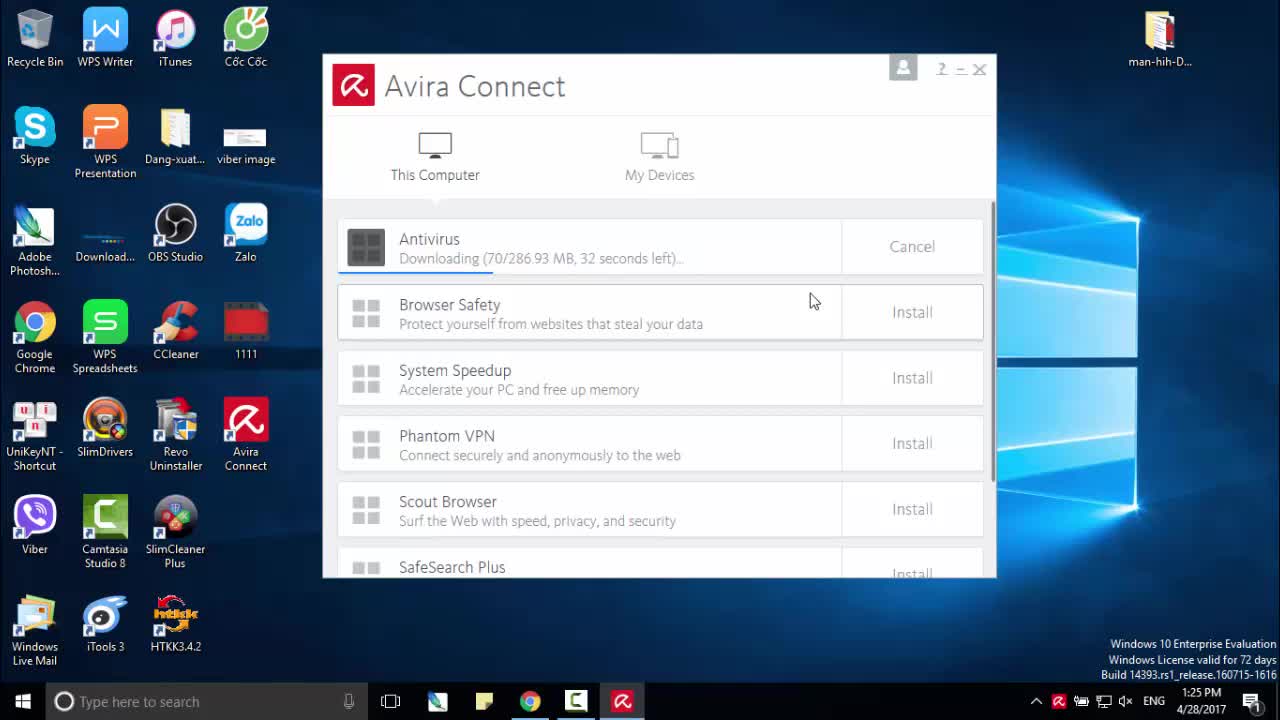The image size is (1280, 720).
Task: Select WPS Writer desktop shortcut
Action: pos(105,39)
